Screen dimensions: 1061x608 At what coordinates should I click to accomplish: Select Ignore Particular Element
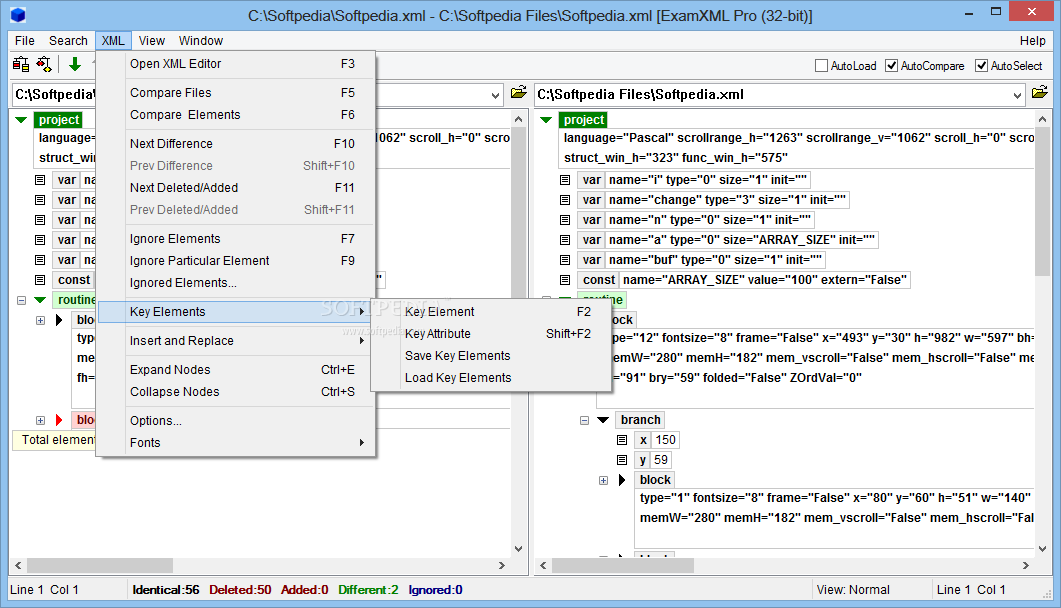pyautogui.click(x=236, y=261)
